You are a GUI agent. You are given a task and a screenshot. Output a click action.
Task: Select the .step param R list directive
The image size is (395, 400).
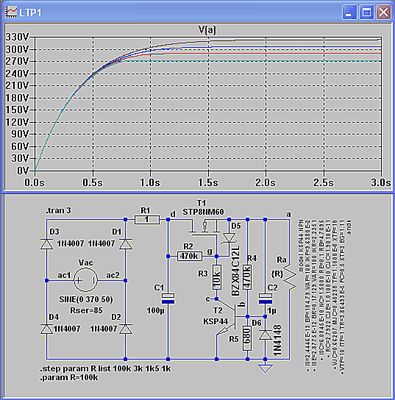[x=105, y=369]
